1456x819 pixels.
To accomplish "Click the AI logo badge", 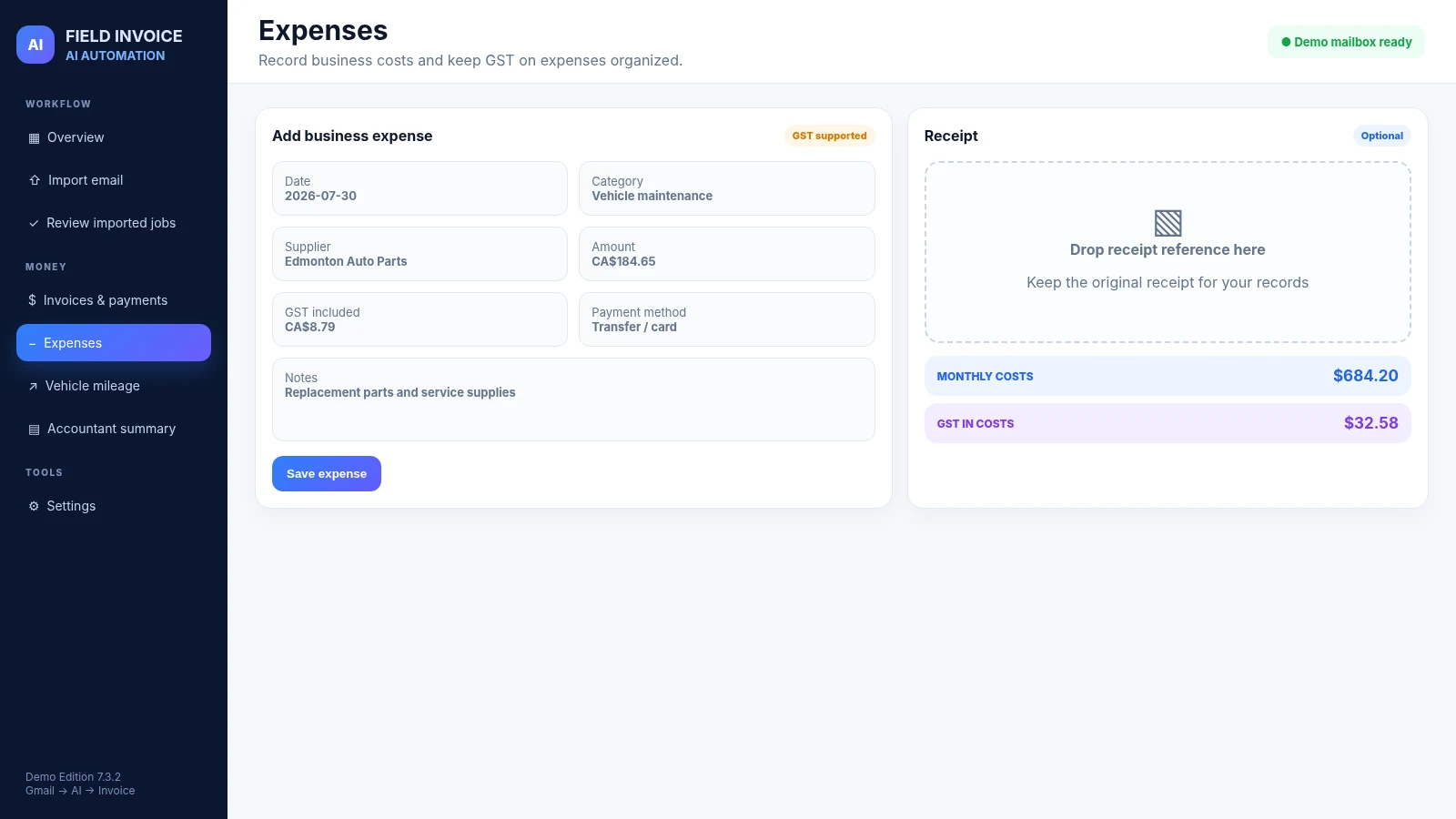I will click(35, 45).
